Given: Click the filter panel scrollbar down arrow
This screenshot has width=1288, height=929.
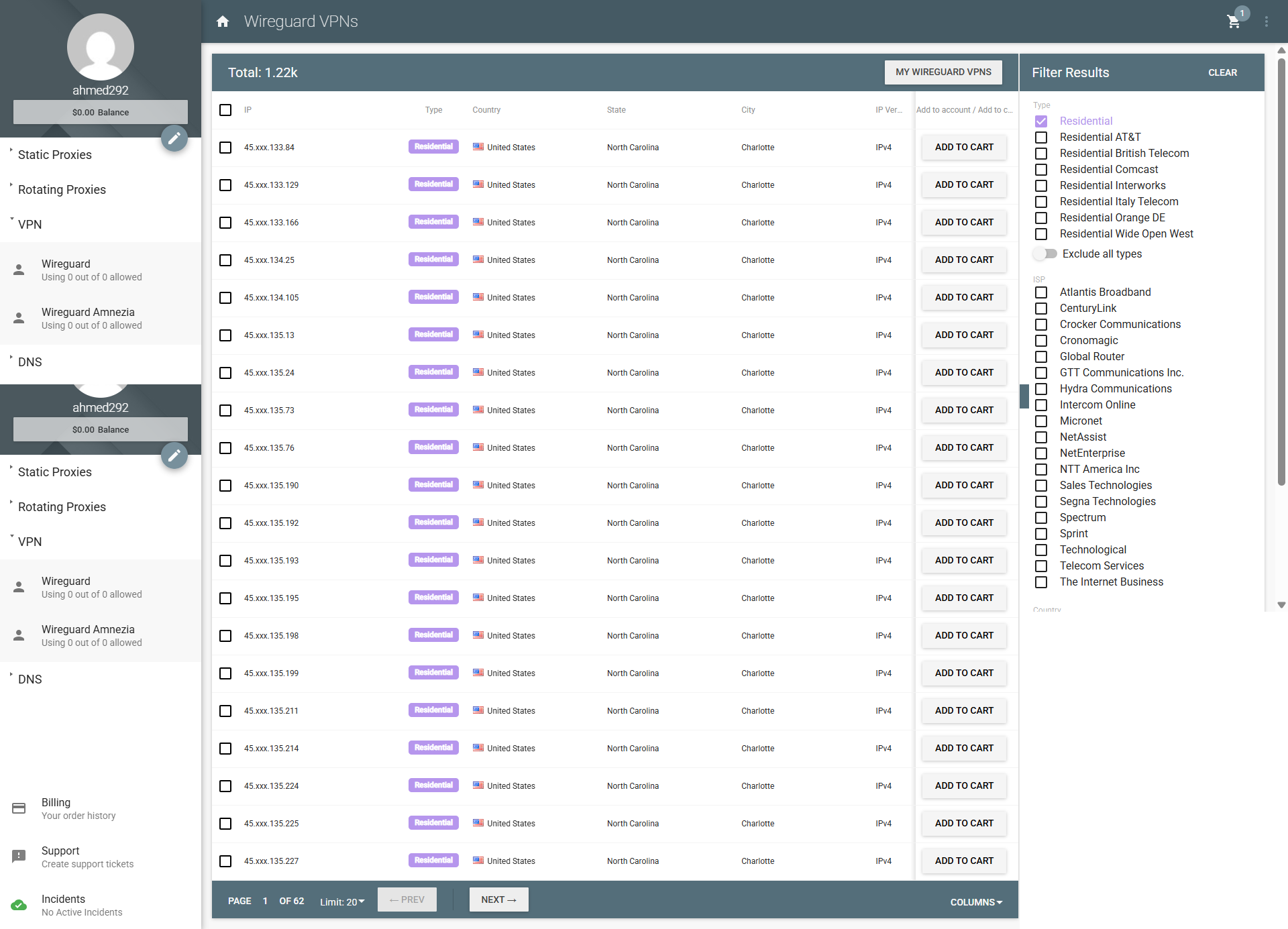Looking at the screenshot, I should pyautogui.click(x=1281, y=605).
